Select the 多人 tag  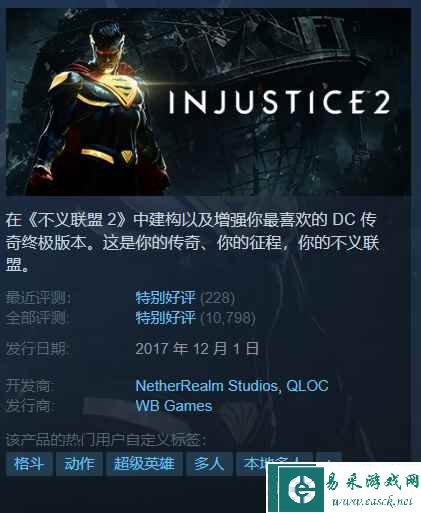point(209,464)
